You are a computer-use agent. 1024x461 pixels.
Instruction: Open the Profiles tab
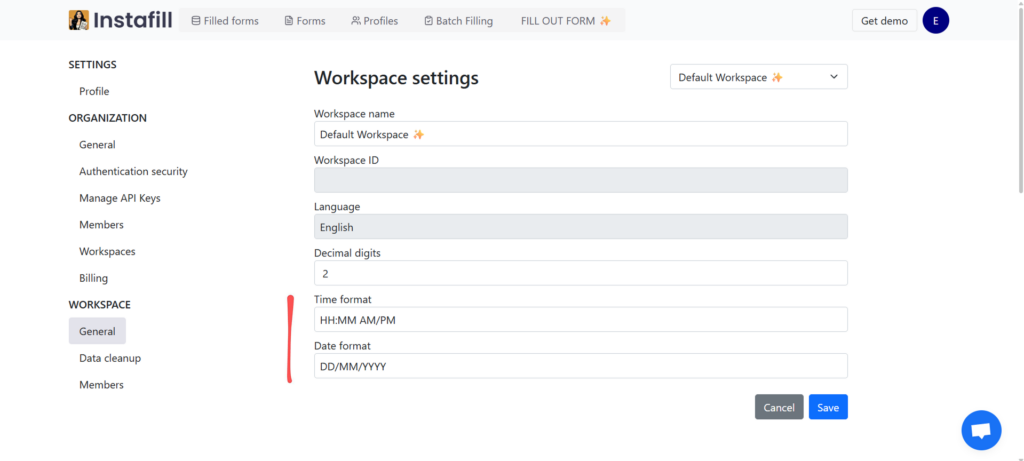coord(374,20)
